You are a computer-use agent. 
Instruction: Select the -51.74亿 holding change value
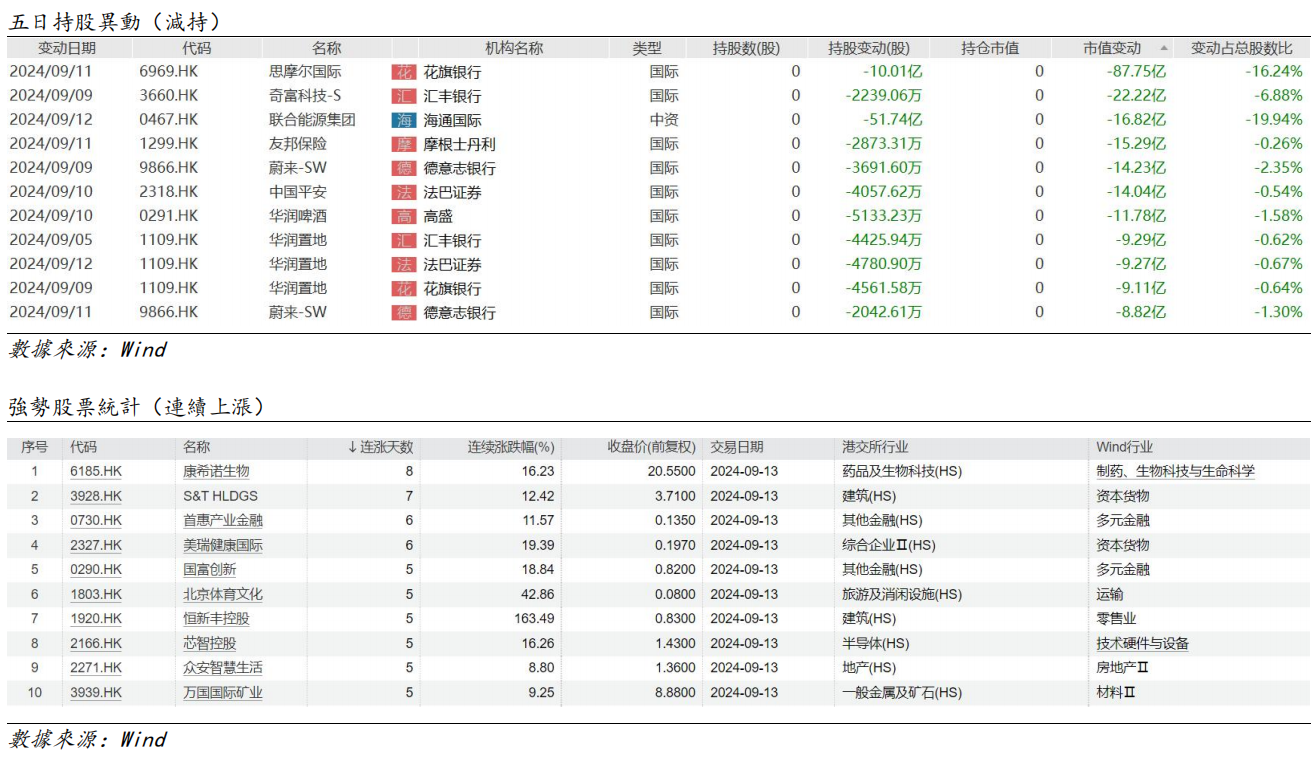point(891,120)
